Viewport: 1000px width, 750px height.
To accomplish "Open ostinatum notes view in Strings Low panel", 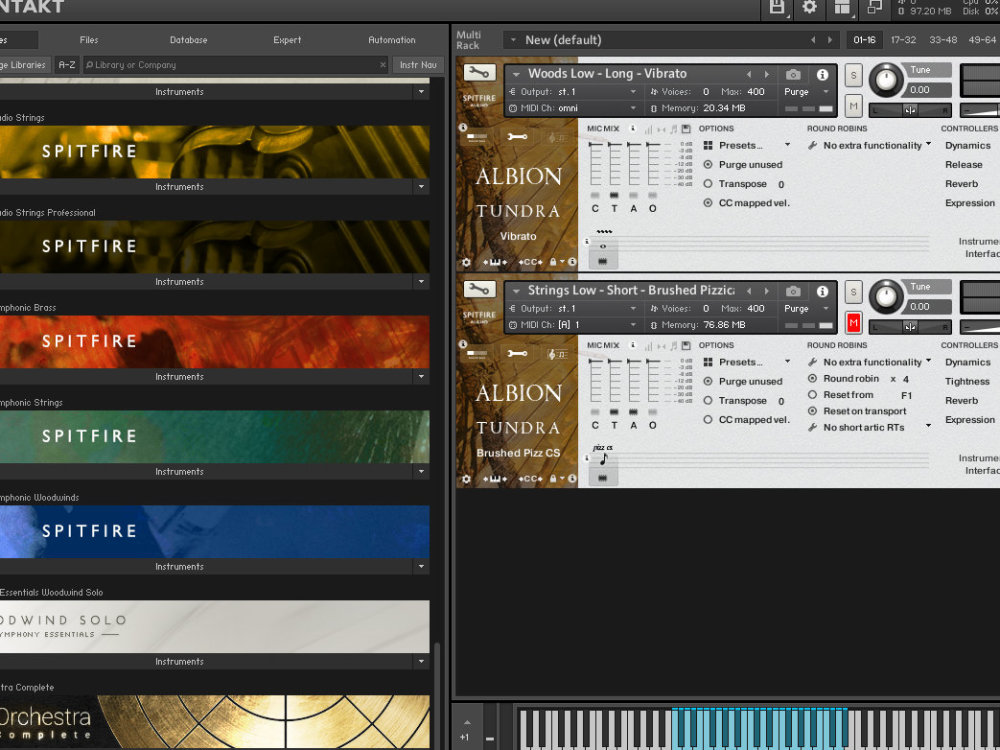I will pos(557,354).
